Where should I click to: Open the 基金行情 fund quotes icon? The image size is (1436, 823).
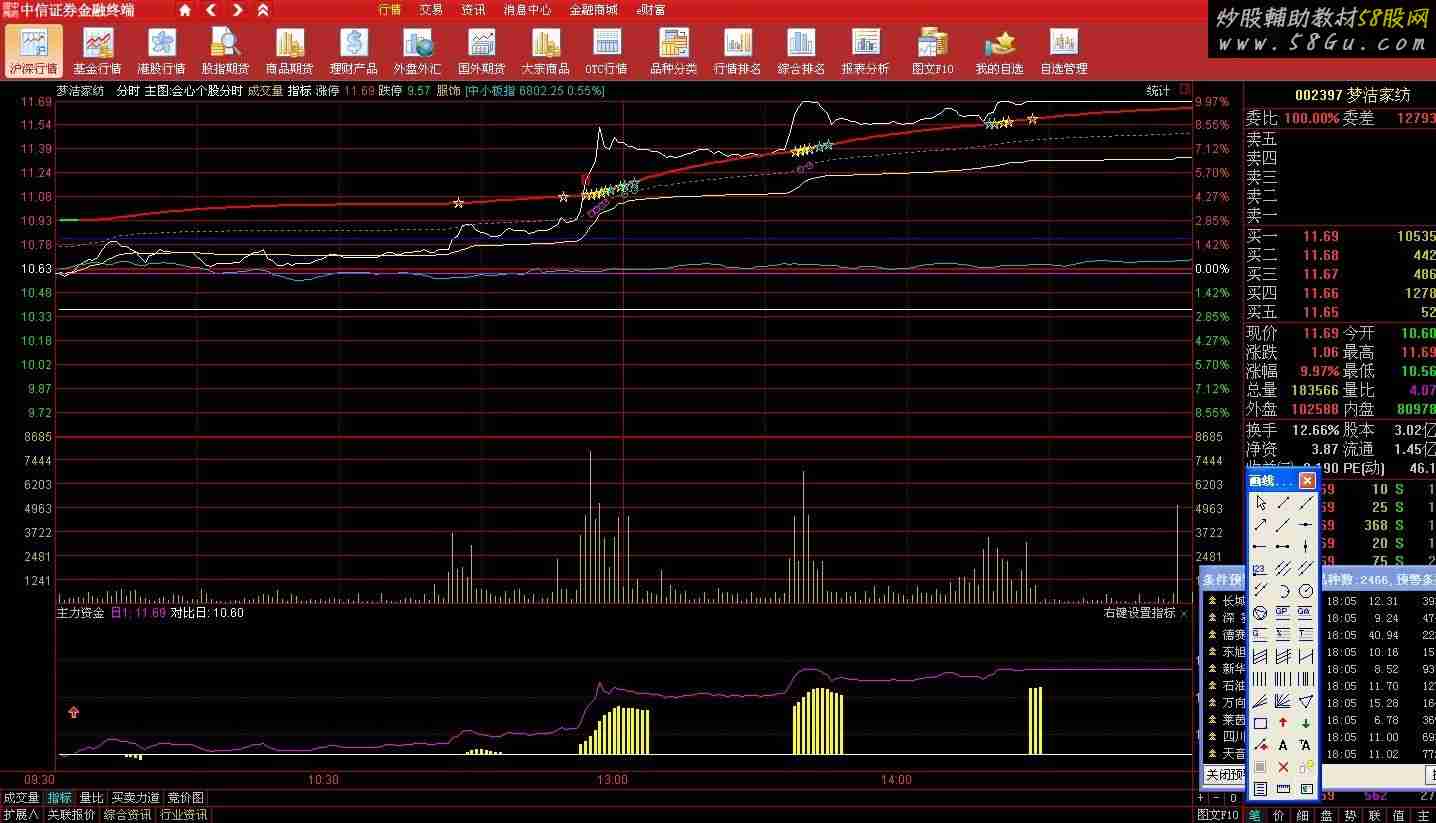(97, 50)
